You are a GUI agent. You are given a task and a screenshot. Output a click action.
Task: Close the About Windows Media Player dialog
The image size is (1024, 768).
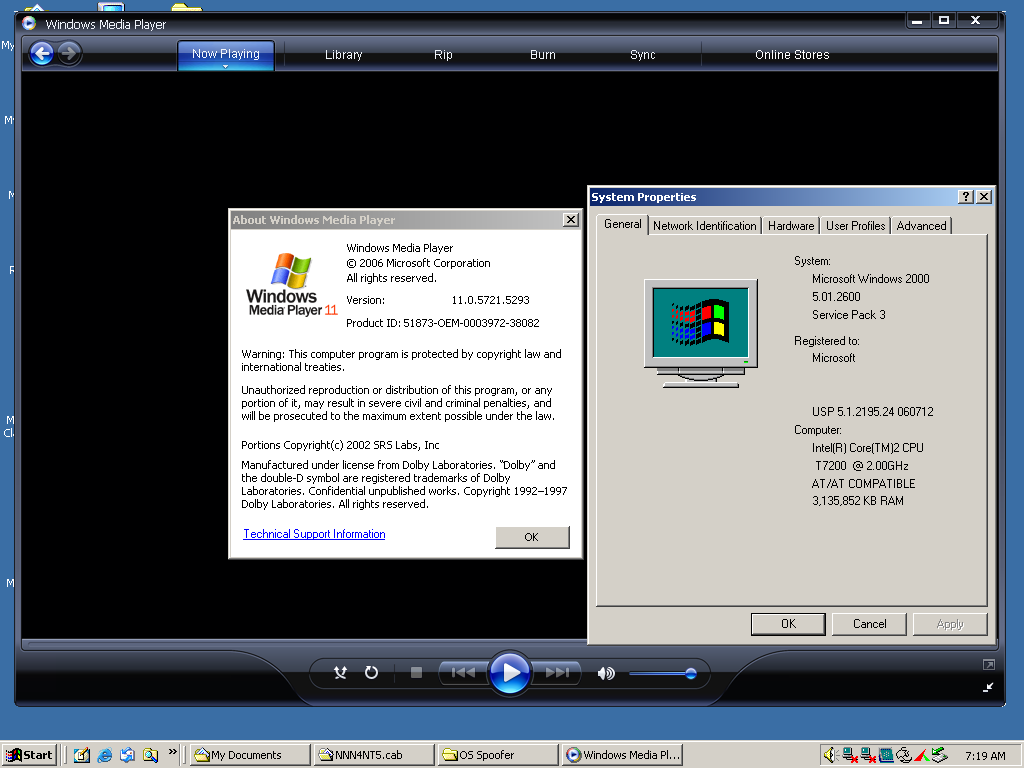tap(571, 219)
